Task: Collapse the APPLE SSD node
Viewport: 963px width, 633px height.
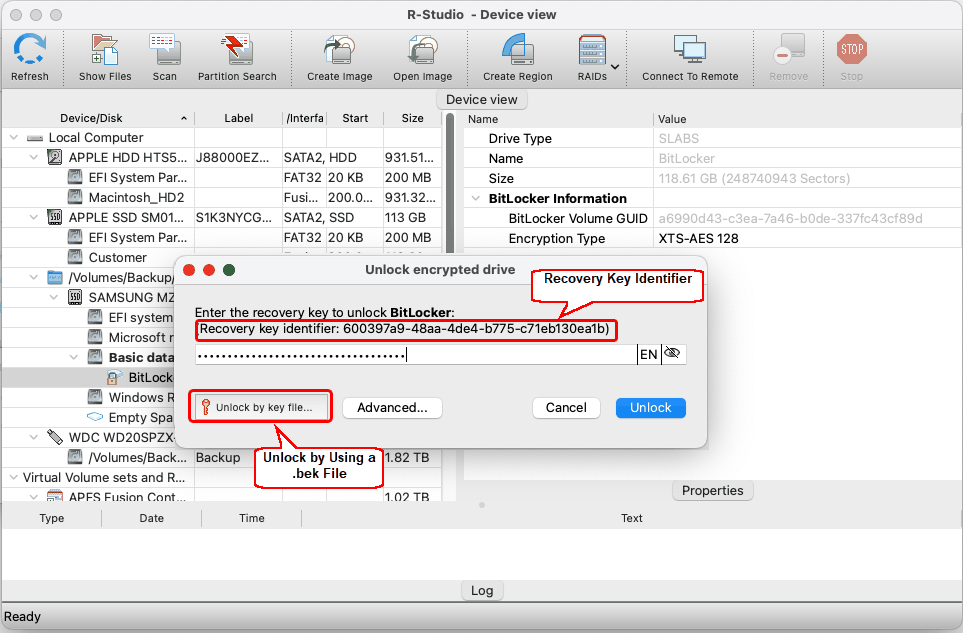Action: [34, 217]
